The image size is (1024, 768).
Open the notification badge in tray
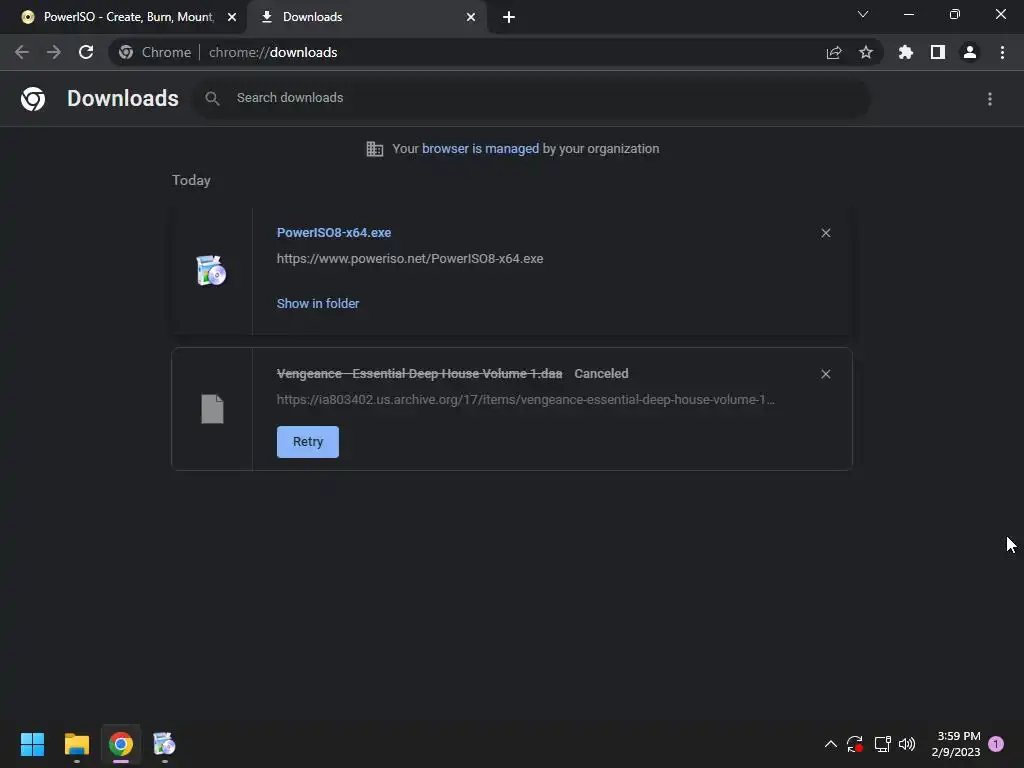tap(996, 744)
